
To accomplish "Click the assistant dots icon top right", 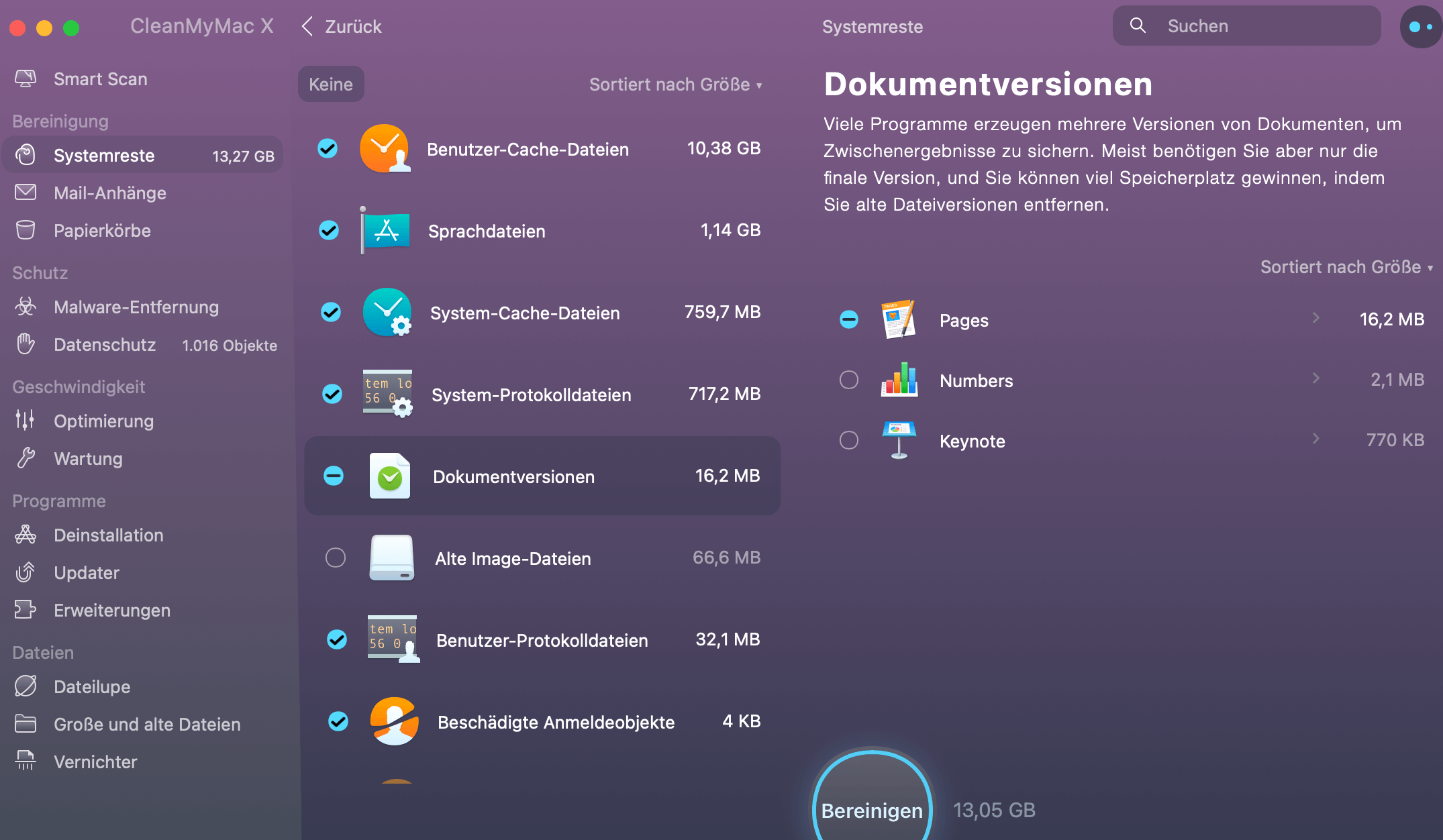I will [x=1420, y=27].
